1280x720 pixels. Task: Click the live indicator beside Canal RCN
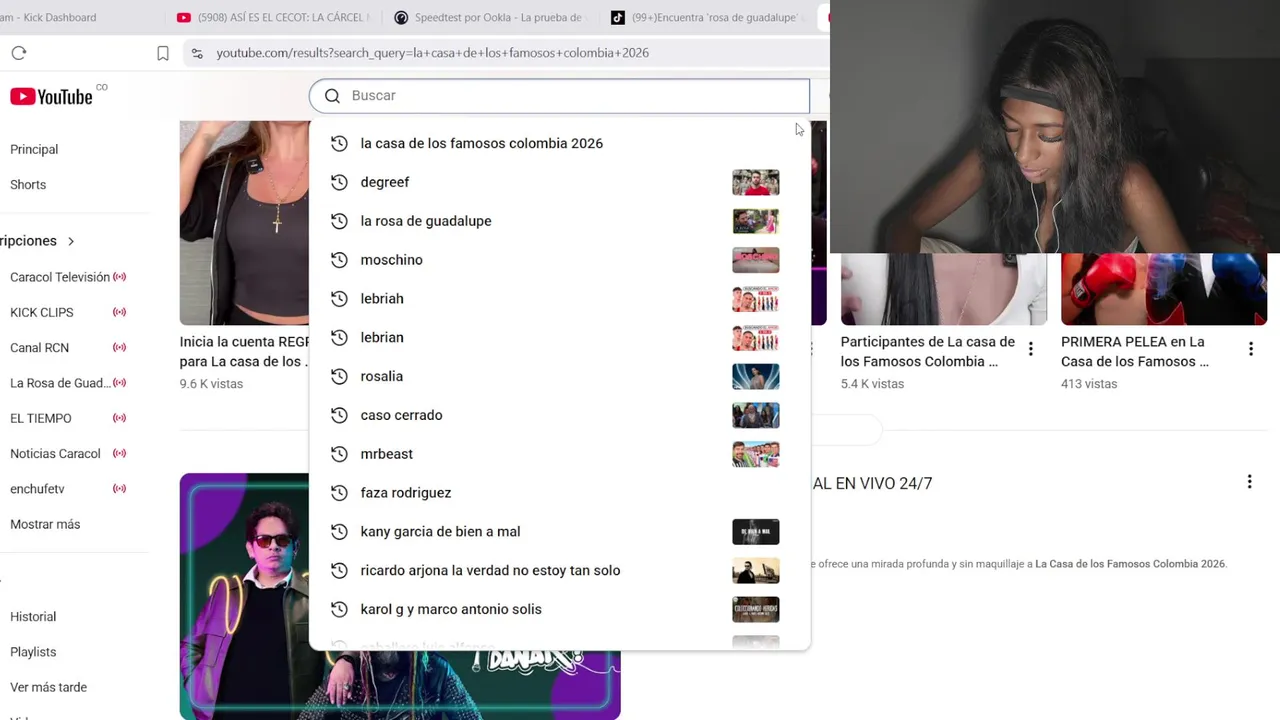[120, 348]
